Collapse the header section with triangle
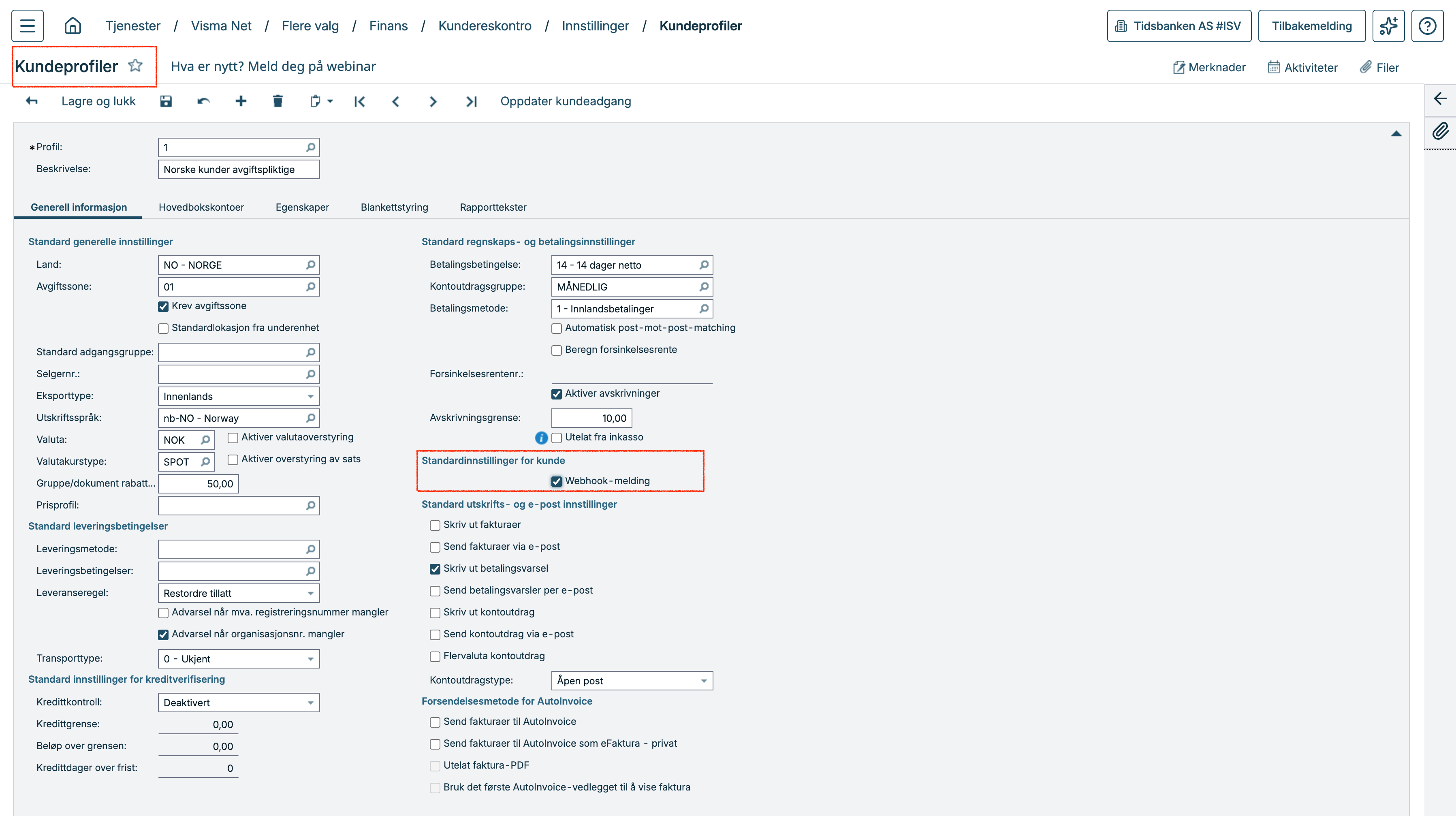Screen dimensions: 1456x816 [x=1396, y=134]
